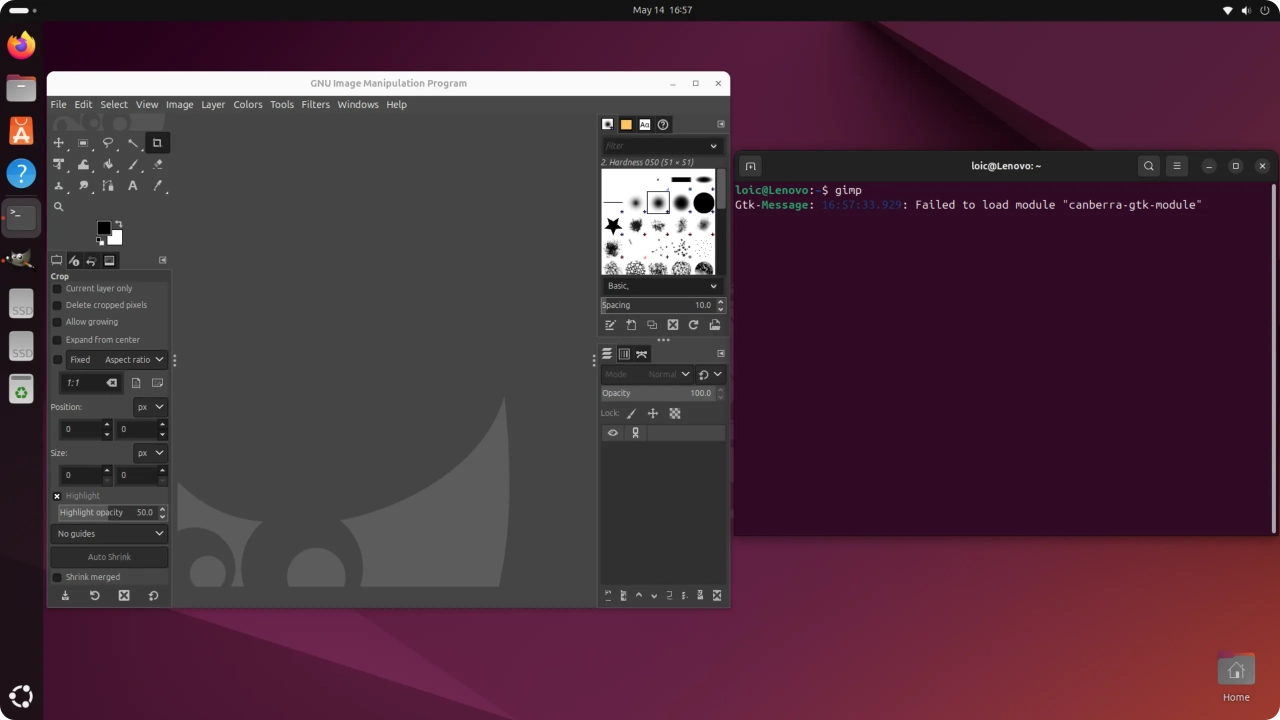Open the Home folder desktop icon

(1236, 678)
